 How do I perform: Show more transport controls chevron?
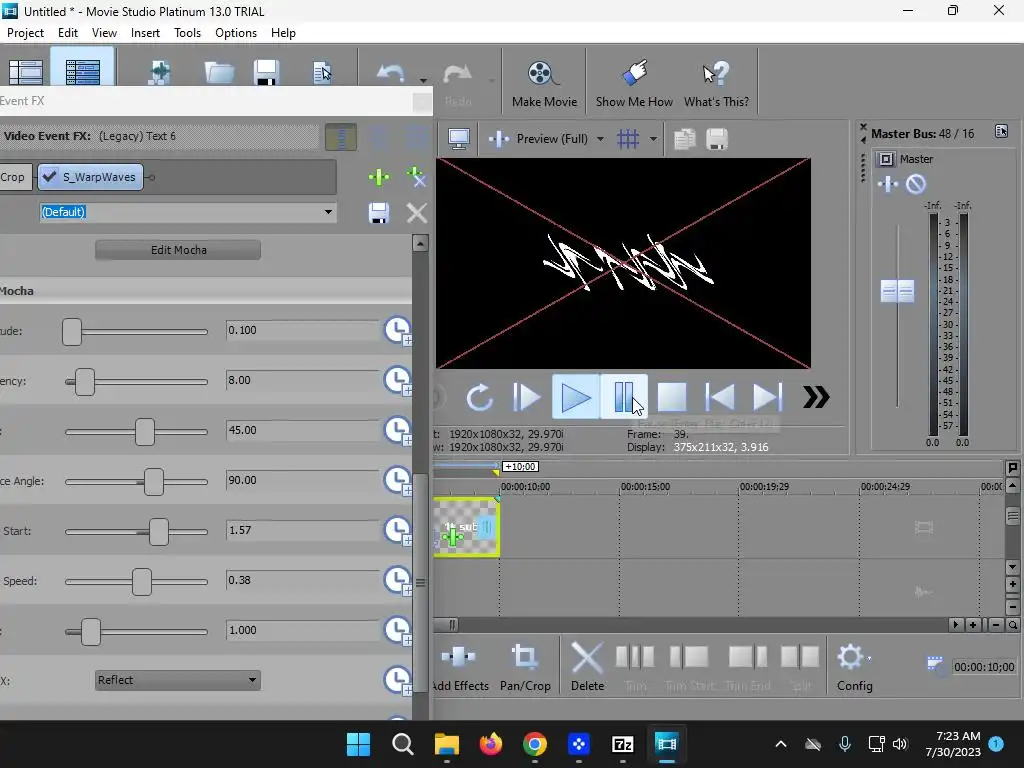[816, 397]
